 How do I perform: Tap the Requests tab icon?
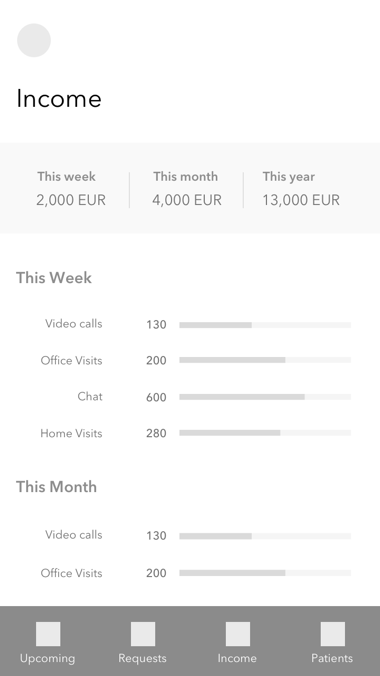(143, 634)
